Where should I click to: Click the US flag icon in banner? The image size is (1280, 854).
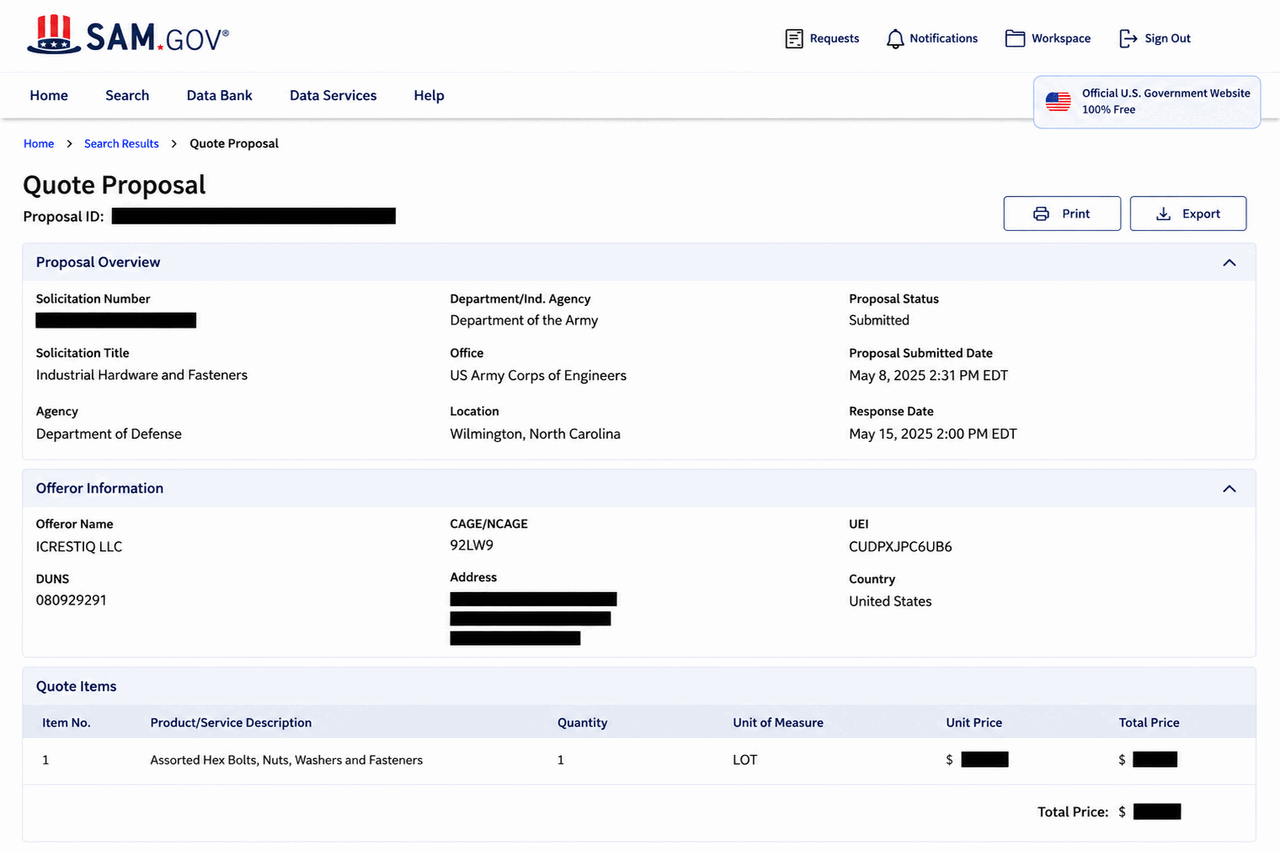click(1058, 101)
